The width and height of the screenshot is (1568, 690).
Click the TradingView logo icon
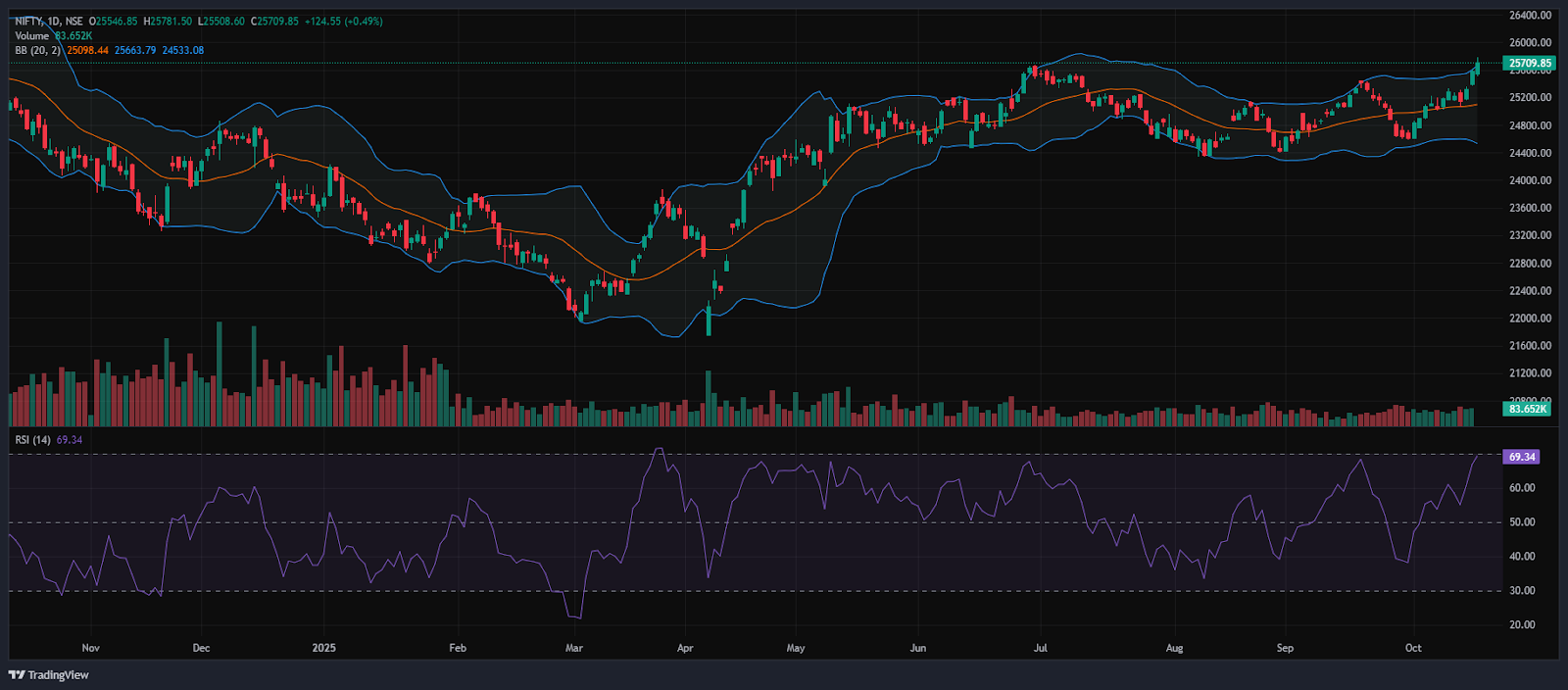(17, 674)
